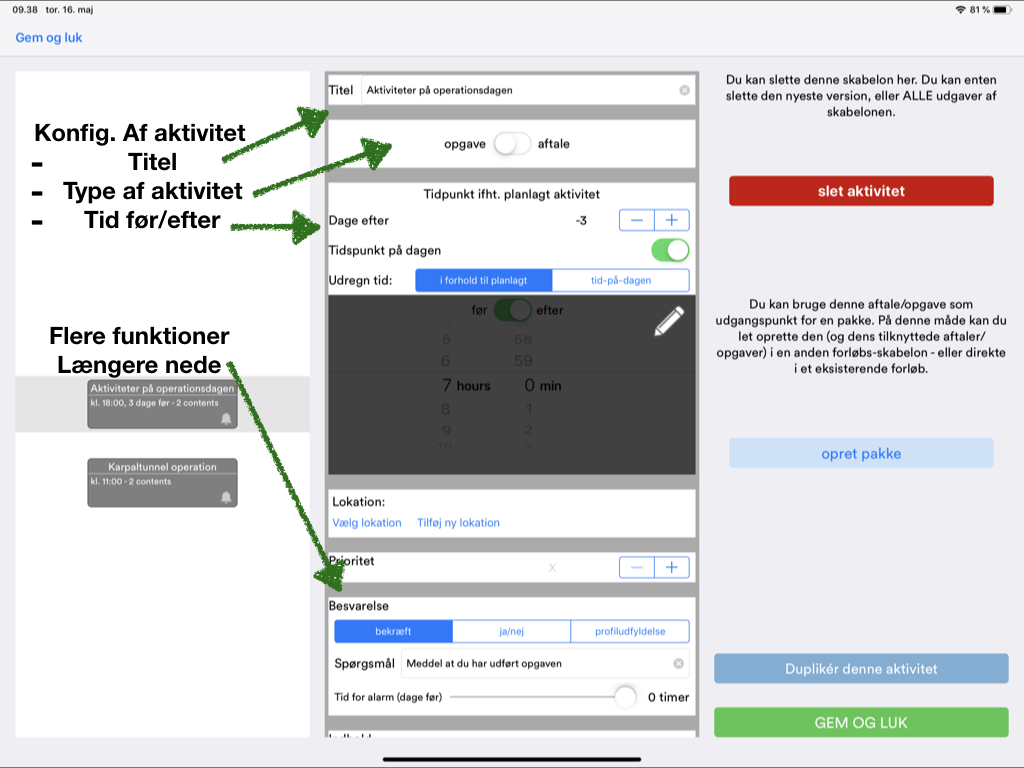
Task: Select 'i forhold til planlagt' segment
Action: point(484,280)
